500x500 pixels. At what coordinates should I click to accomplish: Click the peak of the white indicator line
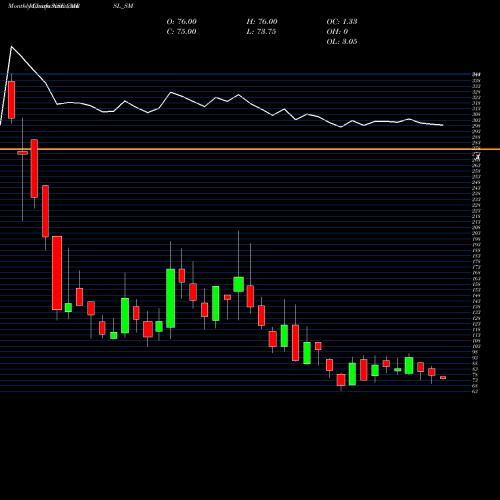click(x=11, y=47)
